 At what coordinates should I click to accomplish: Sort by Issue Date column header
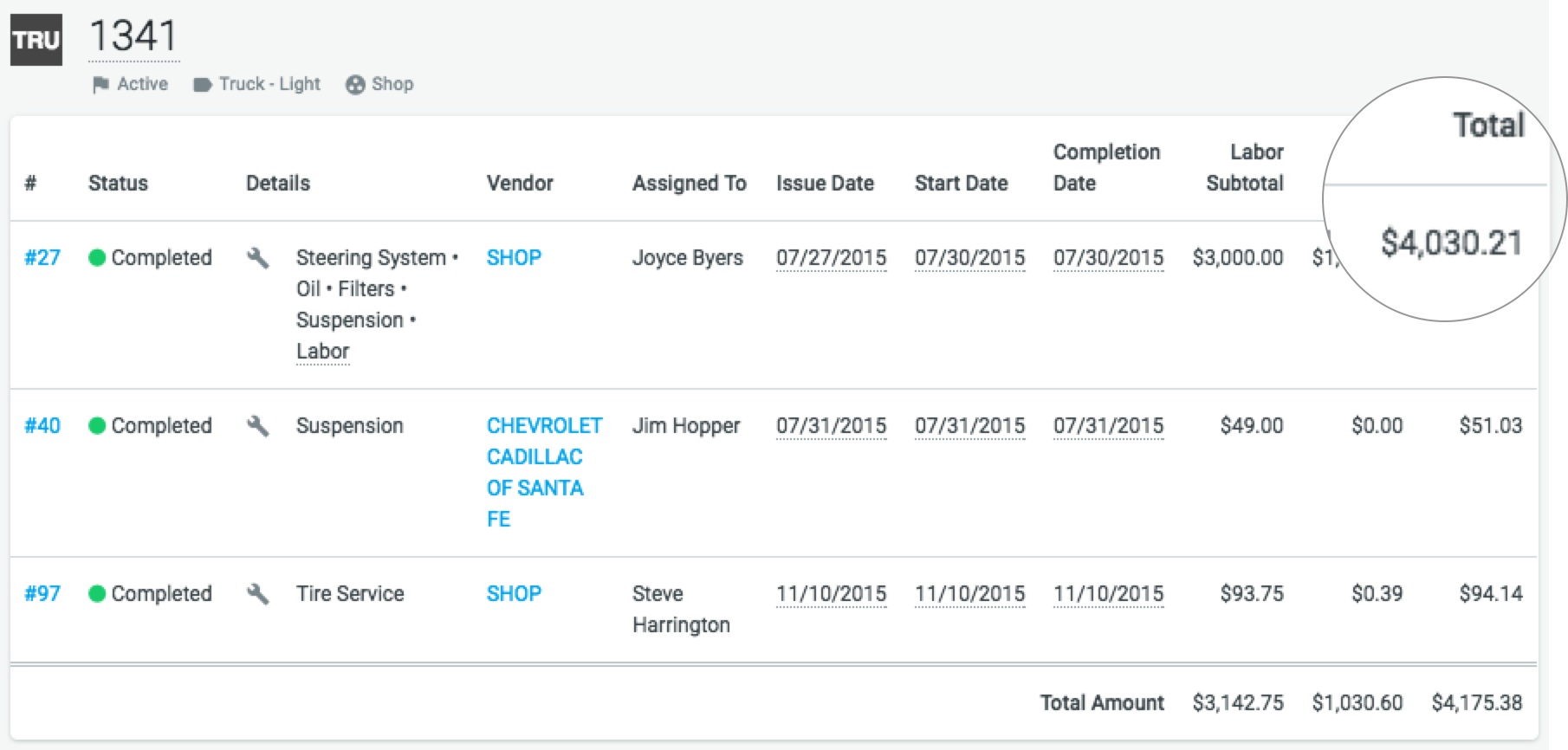pyautogui.click(x=825, y=184)
